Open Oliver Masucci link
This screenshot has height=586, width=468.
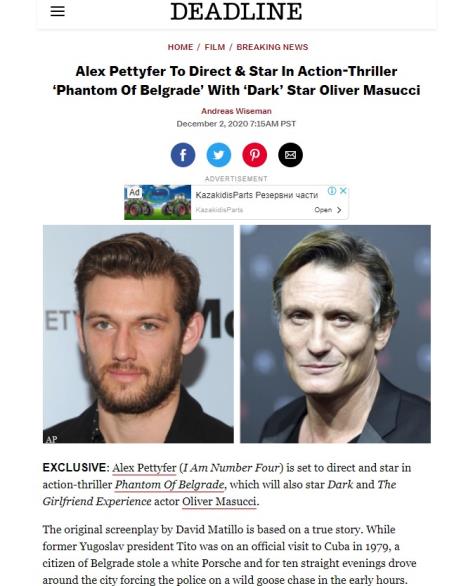point(219,502)
